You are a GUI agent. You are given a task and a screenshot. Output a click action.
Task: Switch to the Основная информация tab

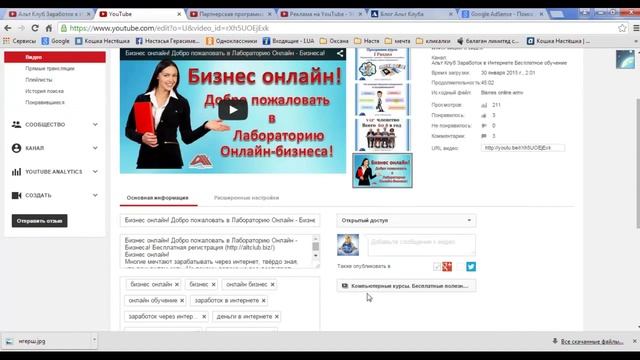158,198
